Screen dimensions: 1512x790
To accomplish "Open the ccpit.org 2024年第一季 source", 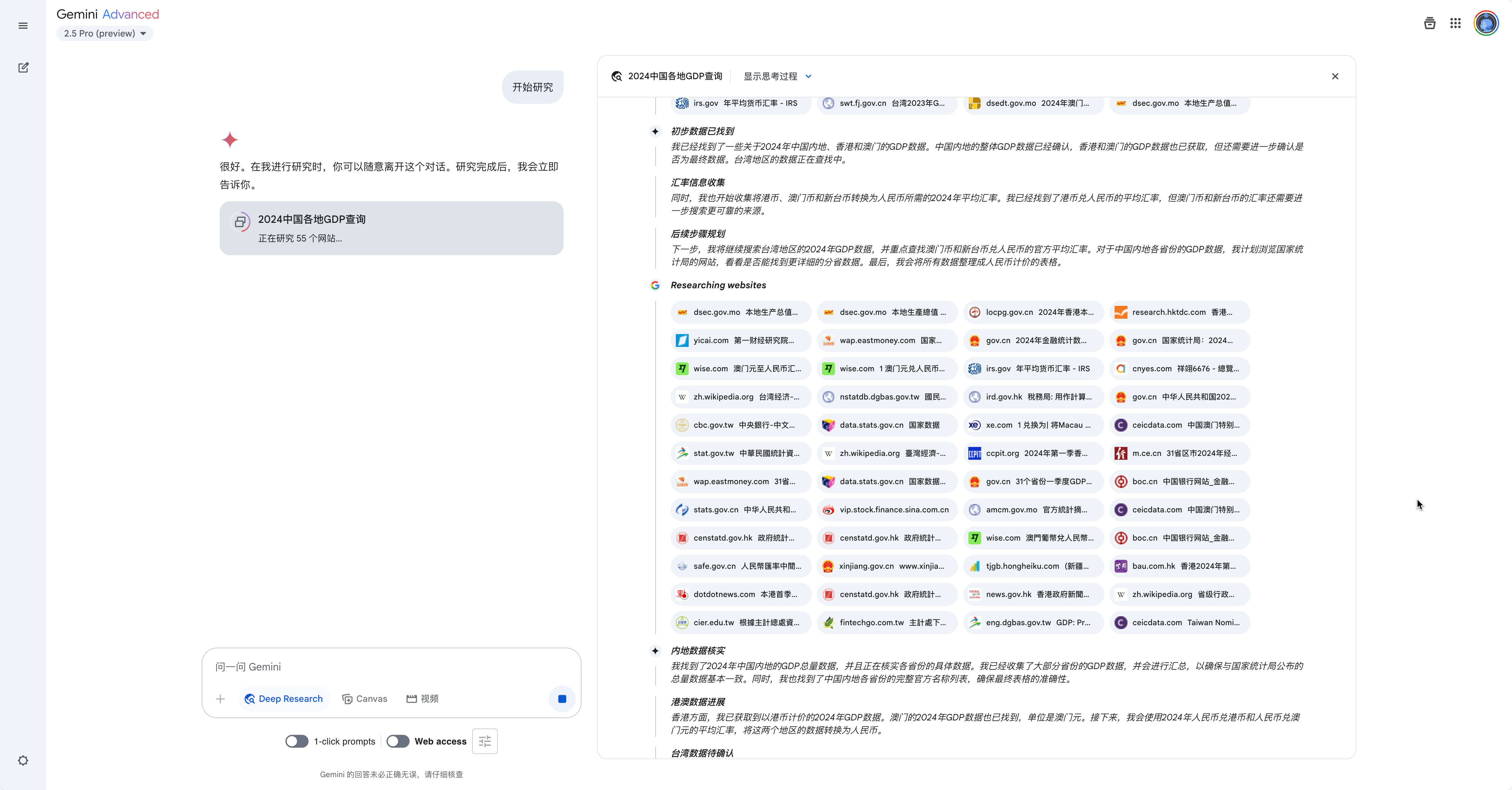I will tap(1033, 453).
